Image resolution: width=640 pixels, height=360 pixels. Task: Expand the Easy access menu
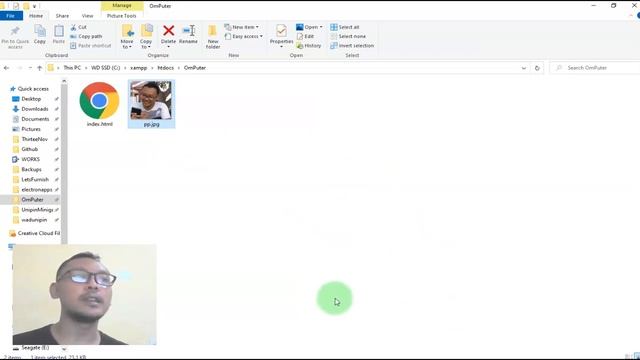[244, 36]
